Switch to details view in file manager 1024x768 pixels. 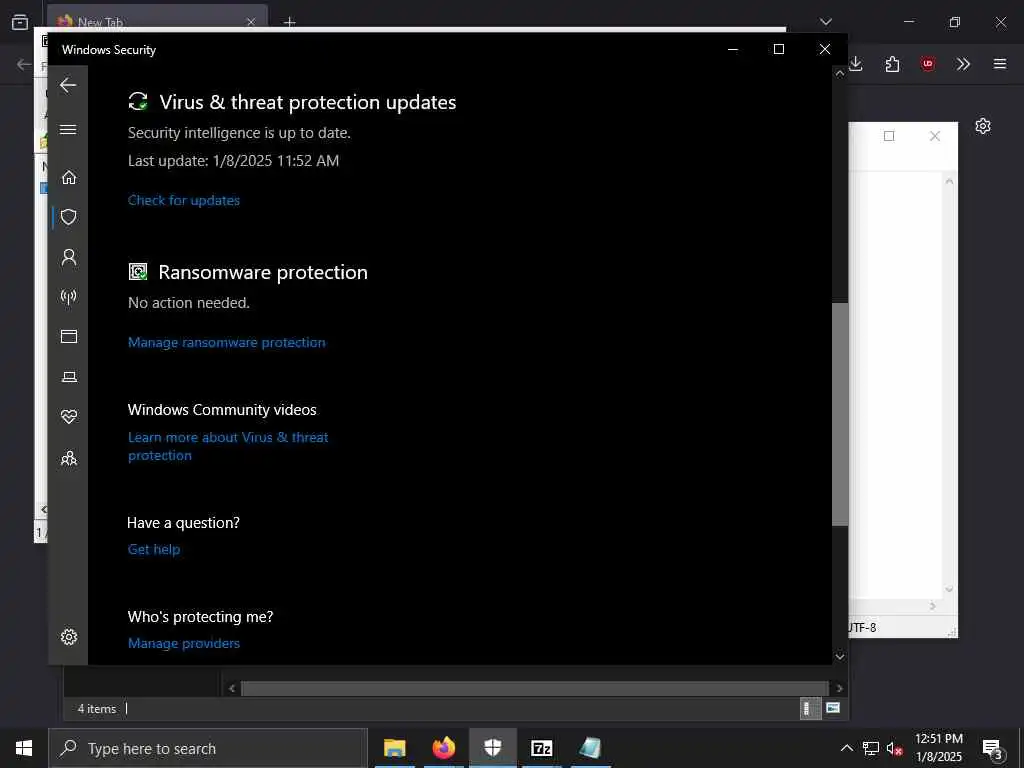pyautogui.click(x=810, y=709)
